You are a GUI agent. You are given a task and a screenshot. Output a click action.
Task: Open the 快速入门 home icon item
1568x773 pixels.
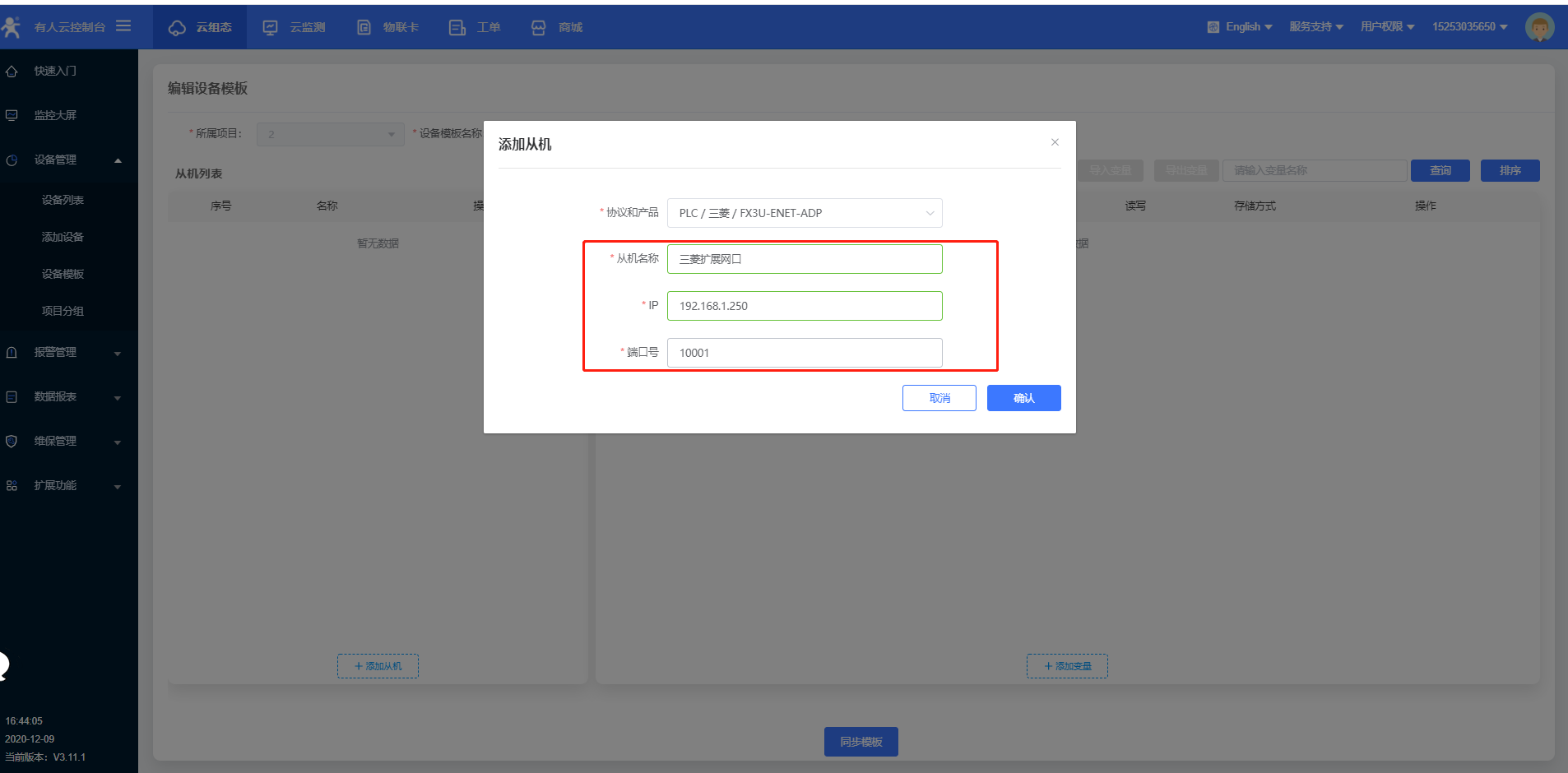(x=12, y=72)
